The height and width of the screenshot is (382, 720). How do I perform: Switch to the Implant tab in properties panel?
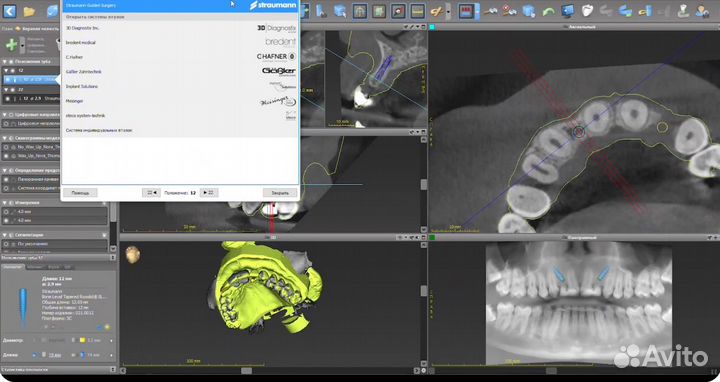pyautogui.click(x=13, y=267)
